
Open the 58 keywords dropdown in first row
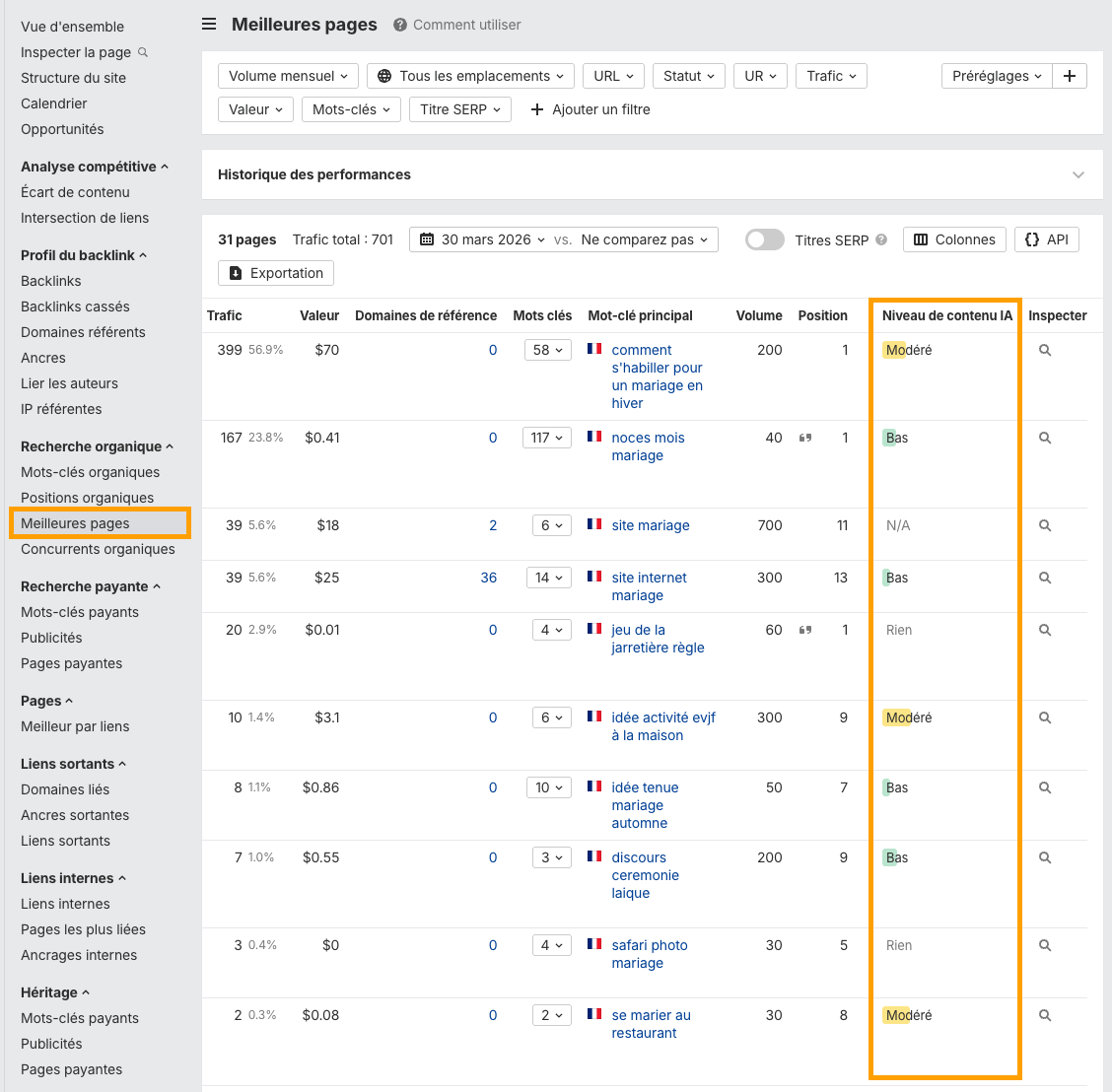[x=547, y=349]
